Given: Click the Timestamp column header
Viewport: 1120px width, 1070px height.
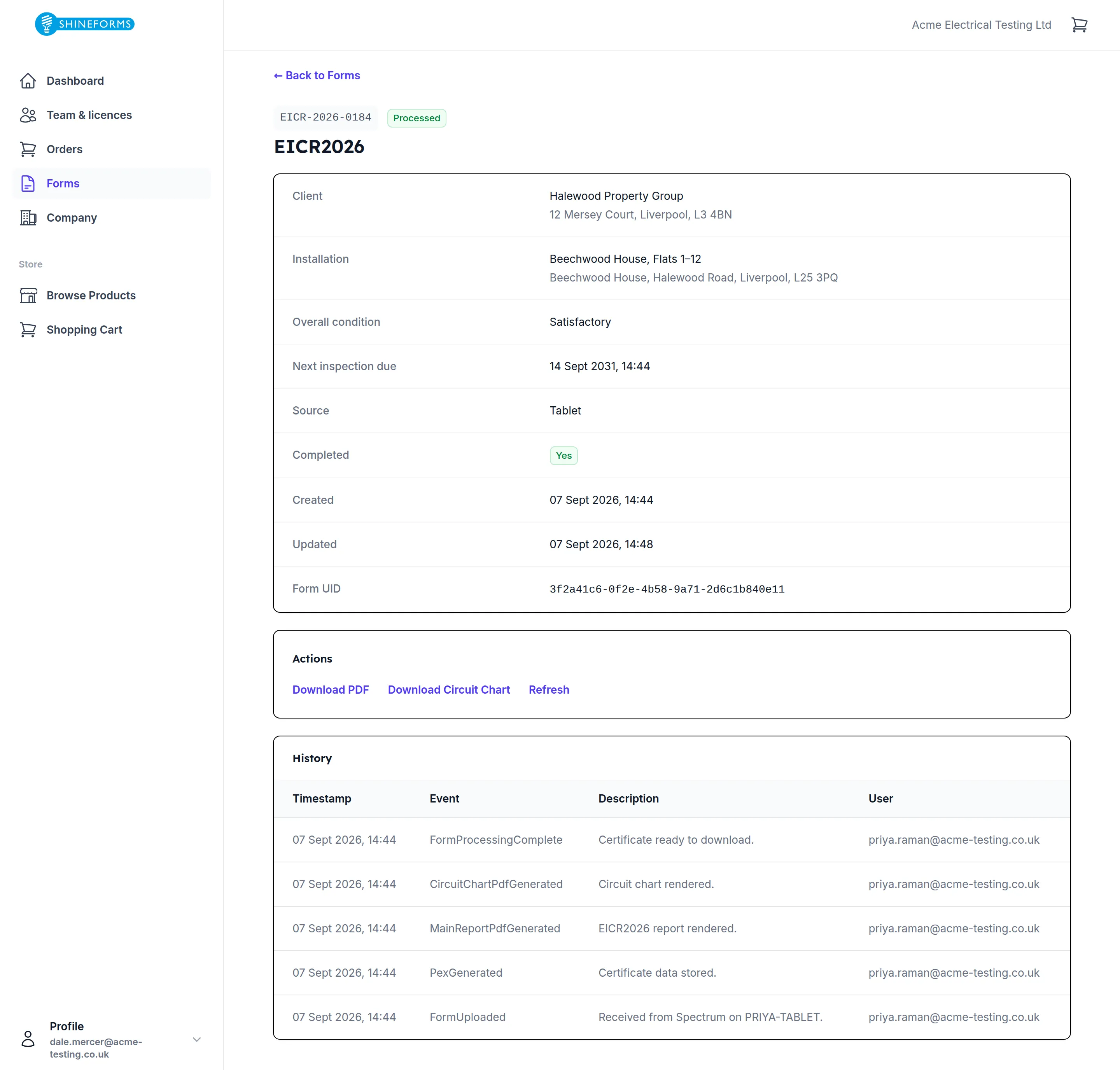Looking at the screenshot, I should tap(322, 799).
